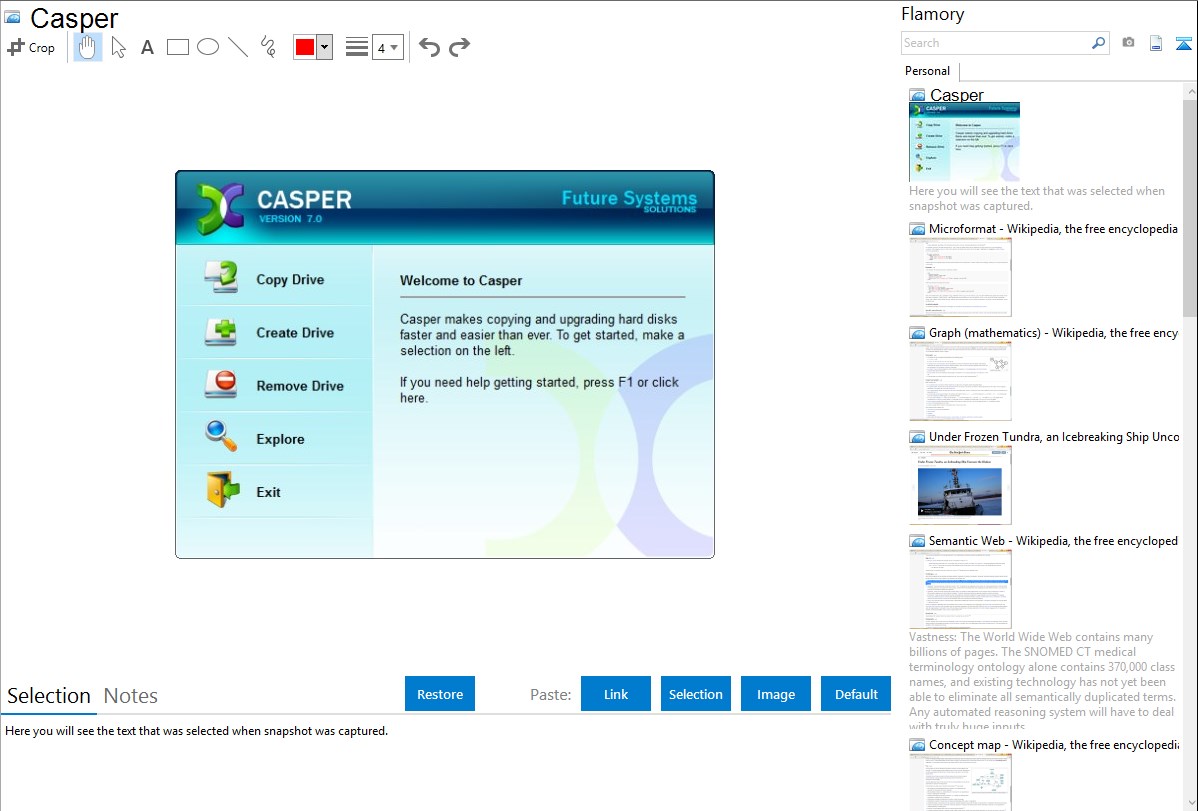This screenshot has height=811, width=1198.
Task: Click the Create Drive icon in Casper
Action: pos(221,332)
